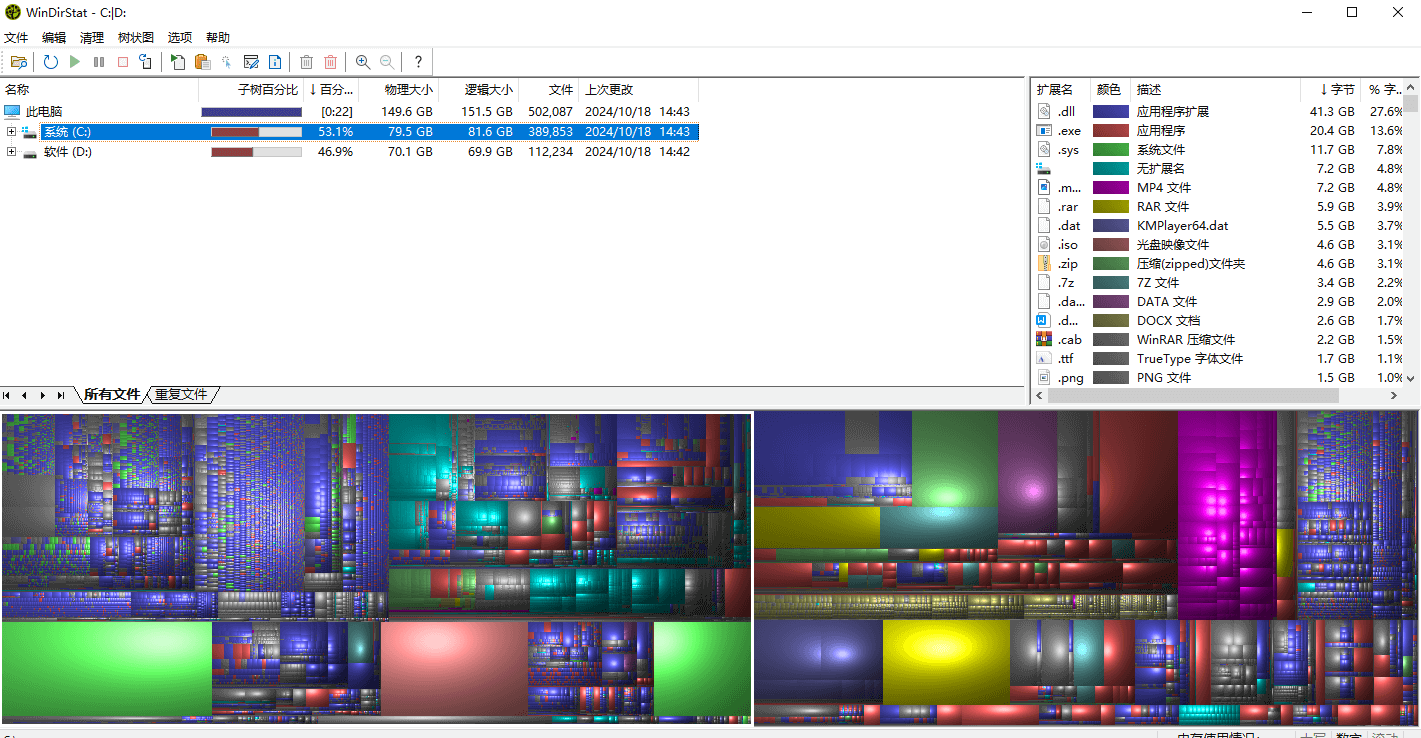Click the Refresh all icon
Image resolution: width=1421 pixels, height=738 pixels.
click(x=50, y=61)
